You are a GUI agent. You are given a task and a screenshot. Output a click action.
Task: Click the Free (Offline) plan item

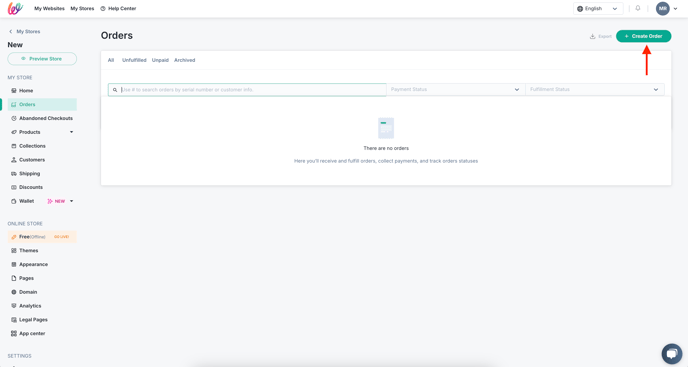click(42, 237)
